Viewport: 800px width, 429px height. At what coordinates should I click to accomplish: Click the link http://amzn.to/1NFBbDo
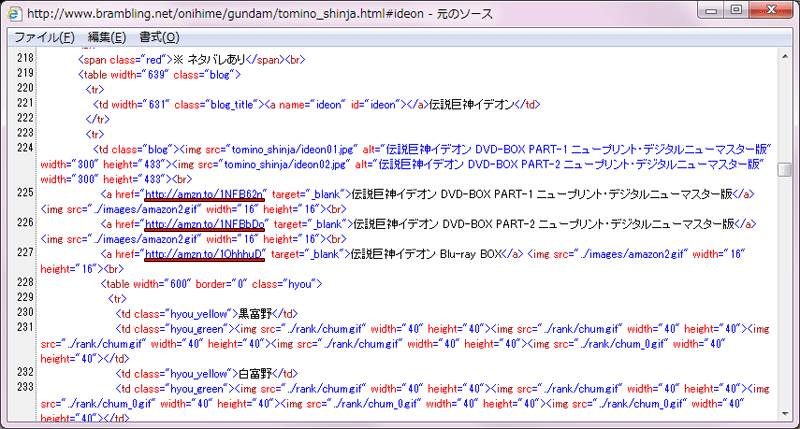pos(205,224)
